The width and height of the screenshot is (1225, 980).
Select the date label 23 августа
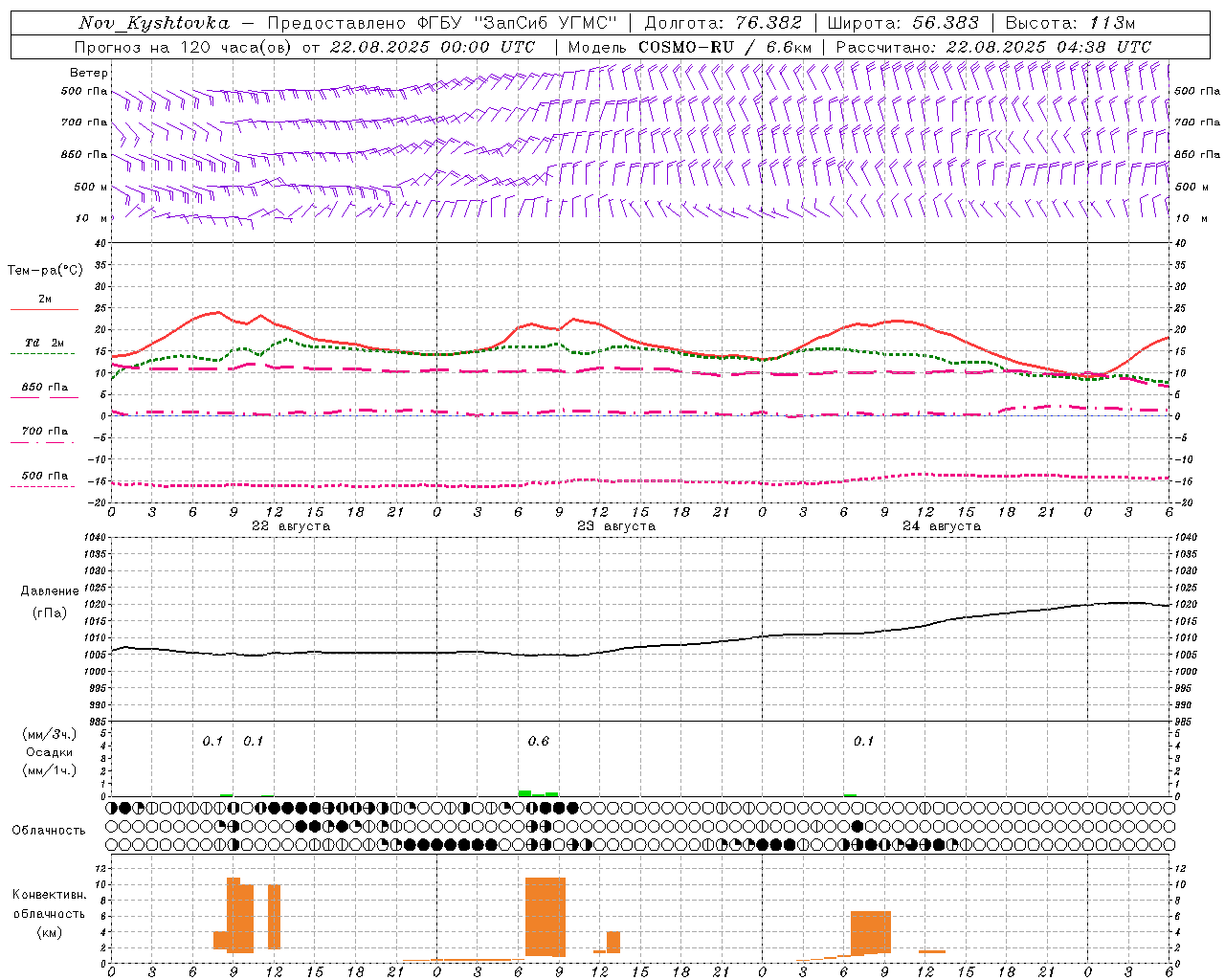point(616,526)
